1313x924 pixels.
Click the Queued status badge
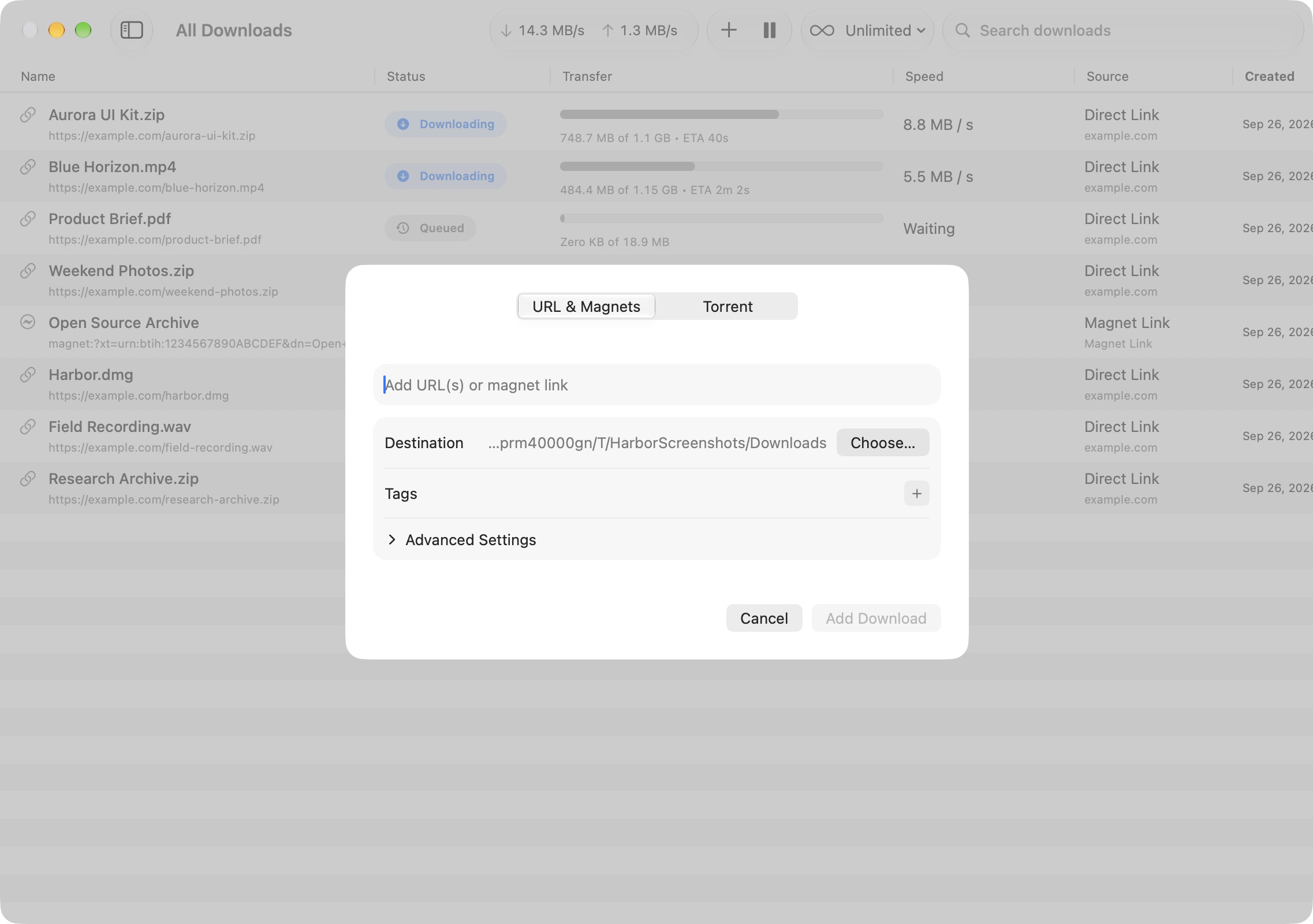coord(430,228)
